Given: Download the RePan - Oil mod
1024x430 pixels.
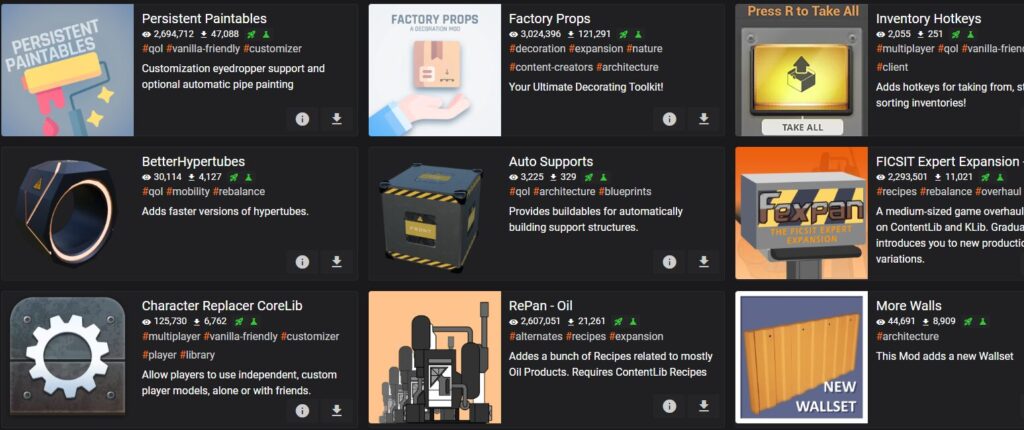Looking at the screenshot, I should tap(703, 406).
